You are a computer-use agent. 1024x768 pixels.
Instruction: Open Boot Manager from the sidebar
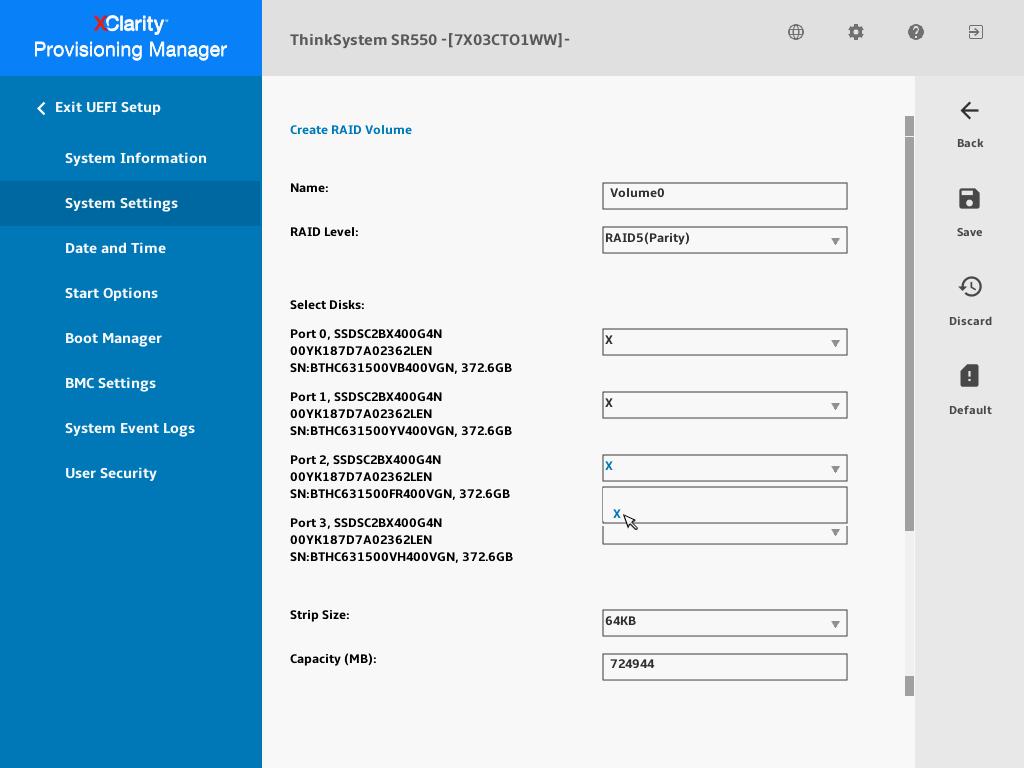pos(113,338)
